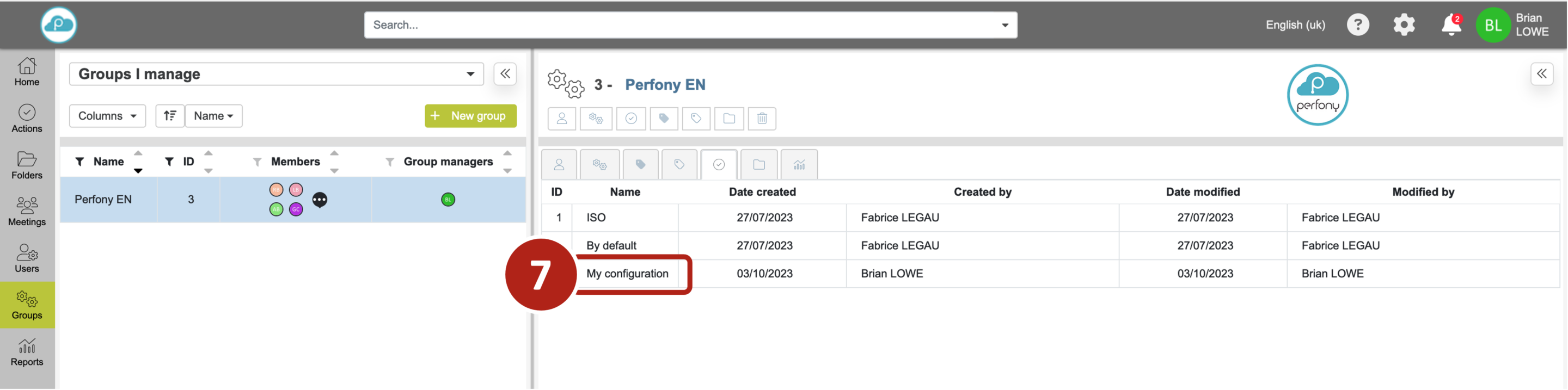Click the Perfony cloud logo top left
This screenshot has width=1568, height=390.
pos(58,25)
